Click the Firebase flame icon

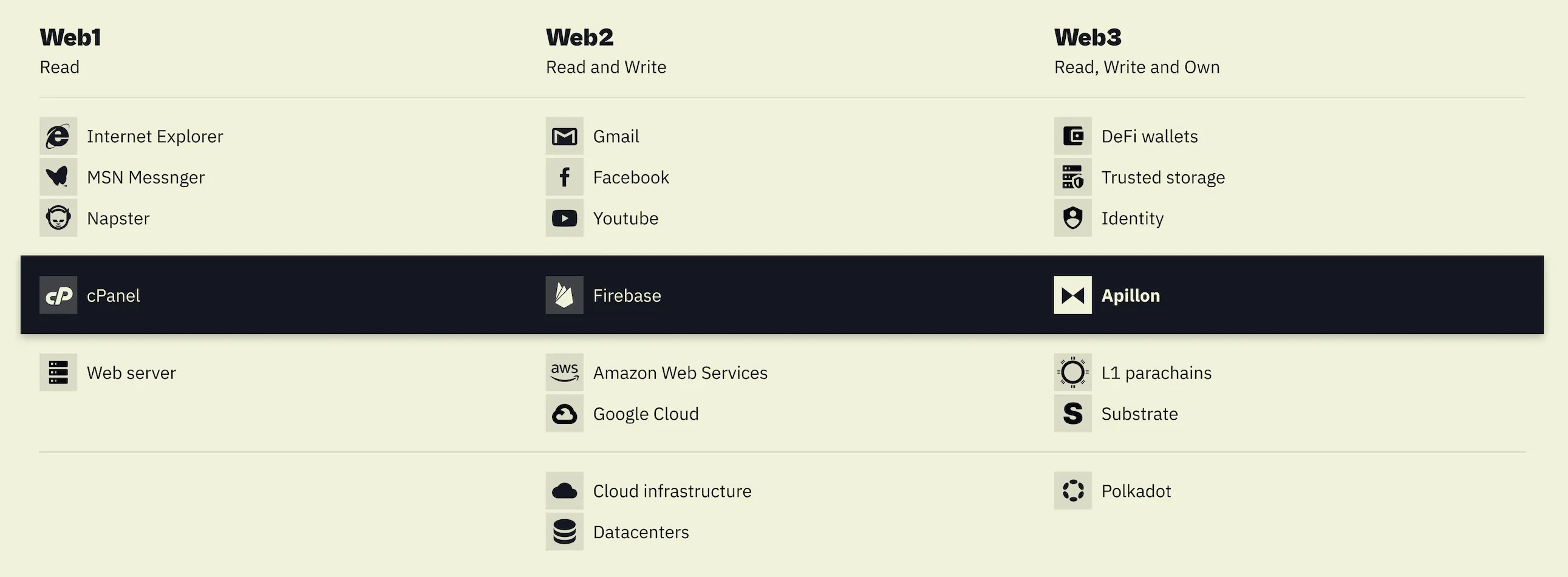pyautogui.click(x=564, y=295)
